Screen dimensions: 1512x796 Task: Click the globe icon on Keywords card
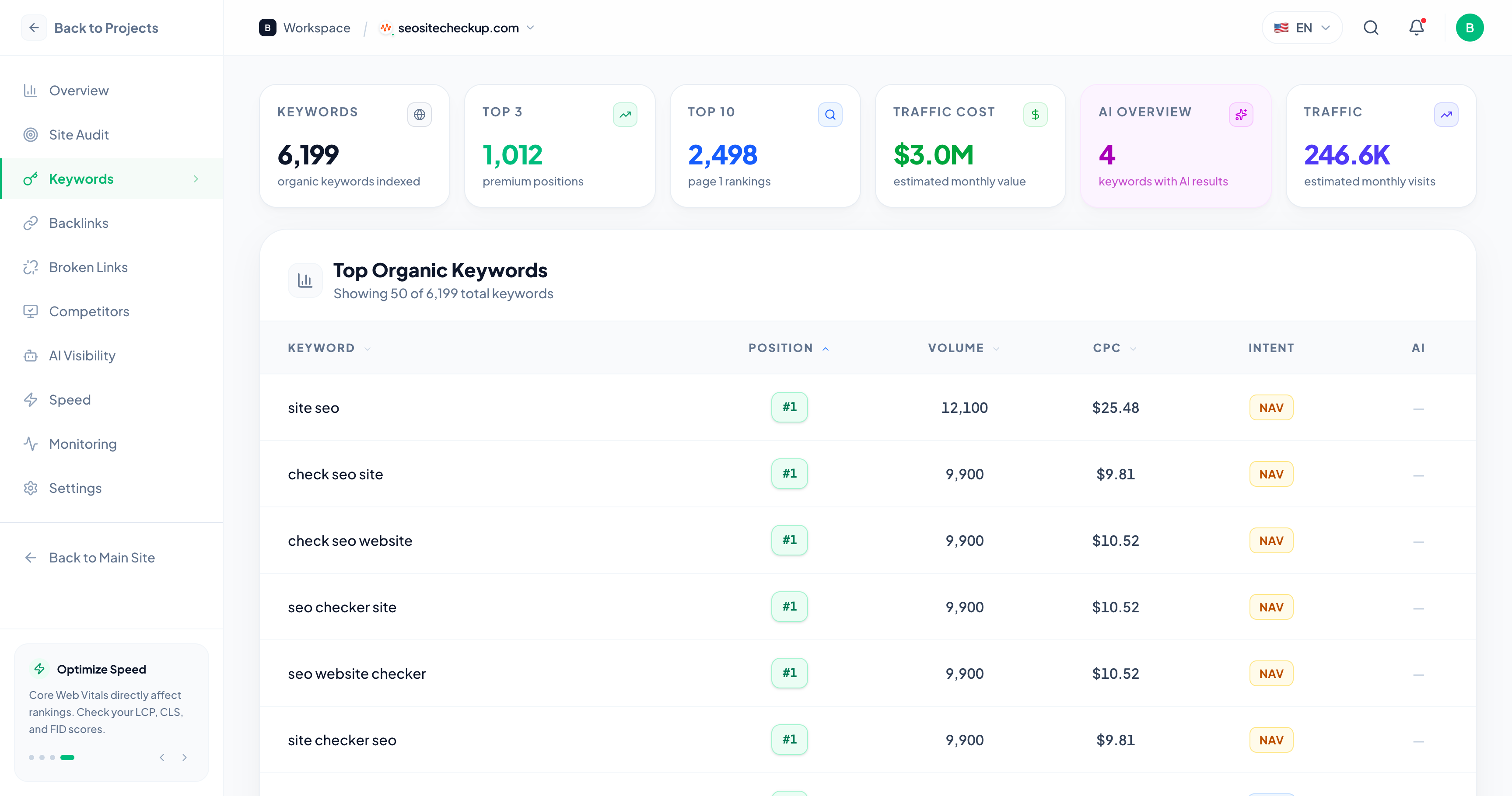pyautogui.click(x=419, y=115)
